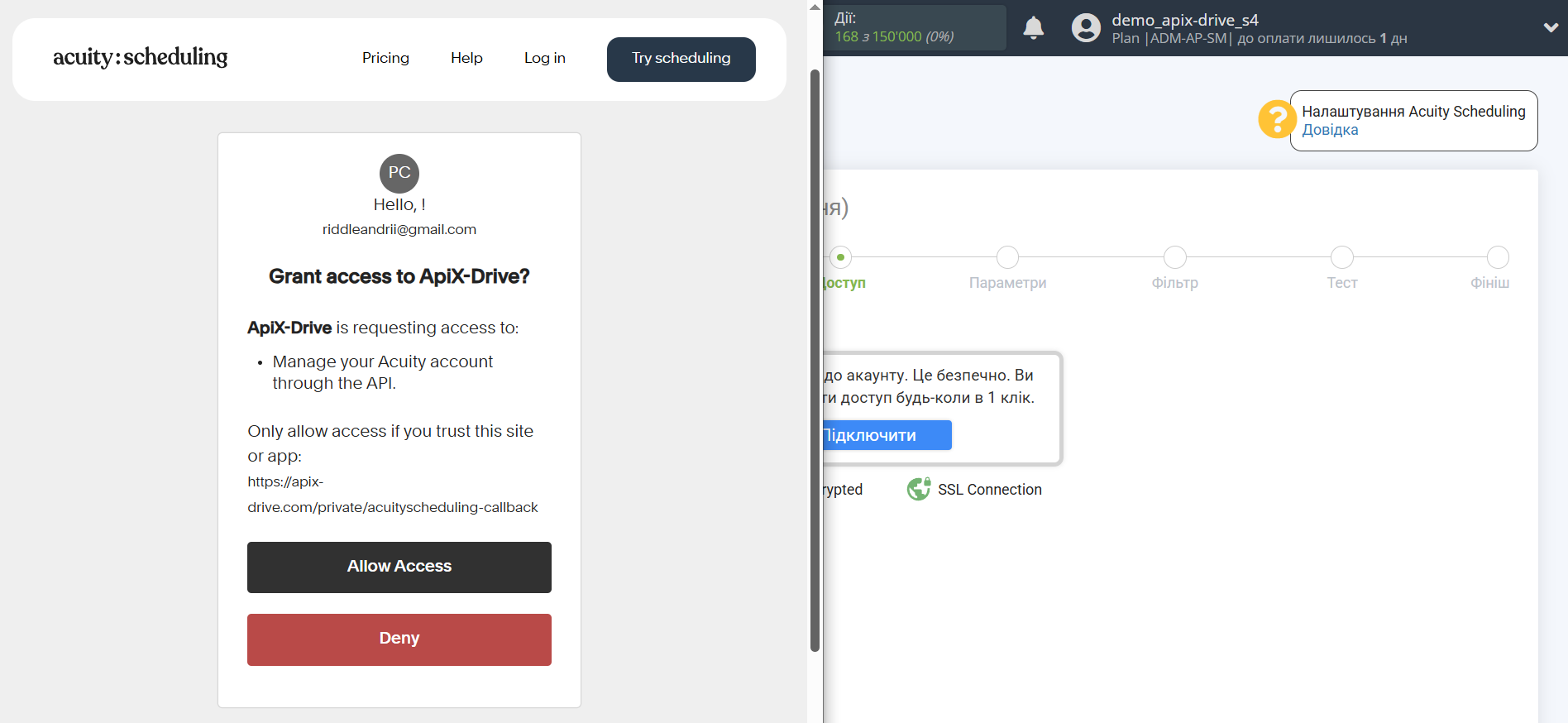
Task: Open the Help menu item
Action: 466,58
